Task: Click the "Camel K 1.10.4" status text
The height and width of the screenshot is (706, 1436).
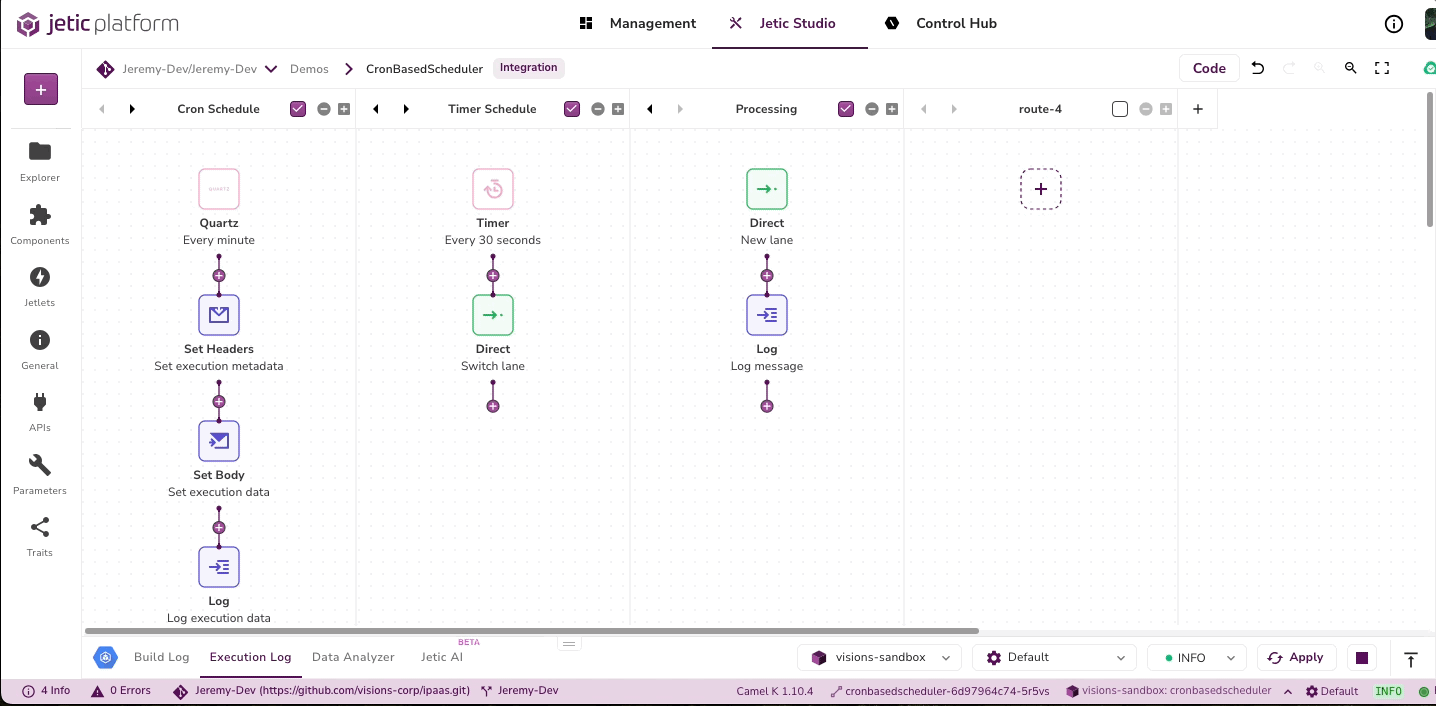Action: coord(775,691)
